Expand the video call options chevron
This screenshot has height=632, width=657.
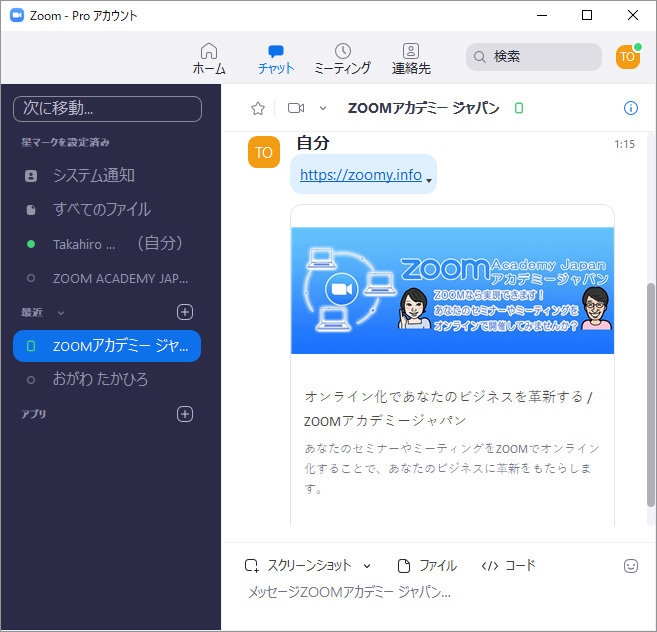pyautogui.click(x=322, y=108)
